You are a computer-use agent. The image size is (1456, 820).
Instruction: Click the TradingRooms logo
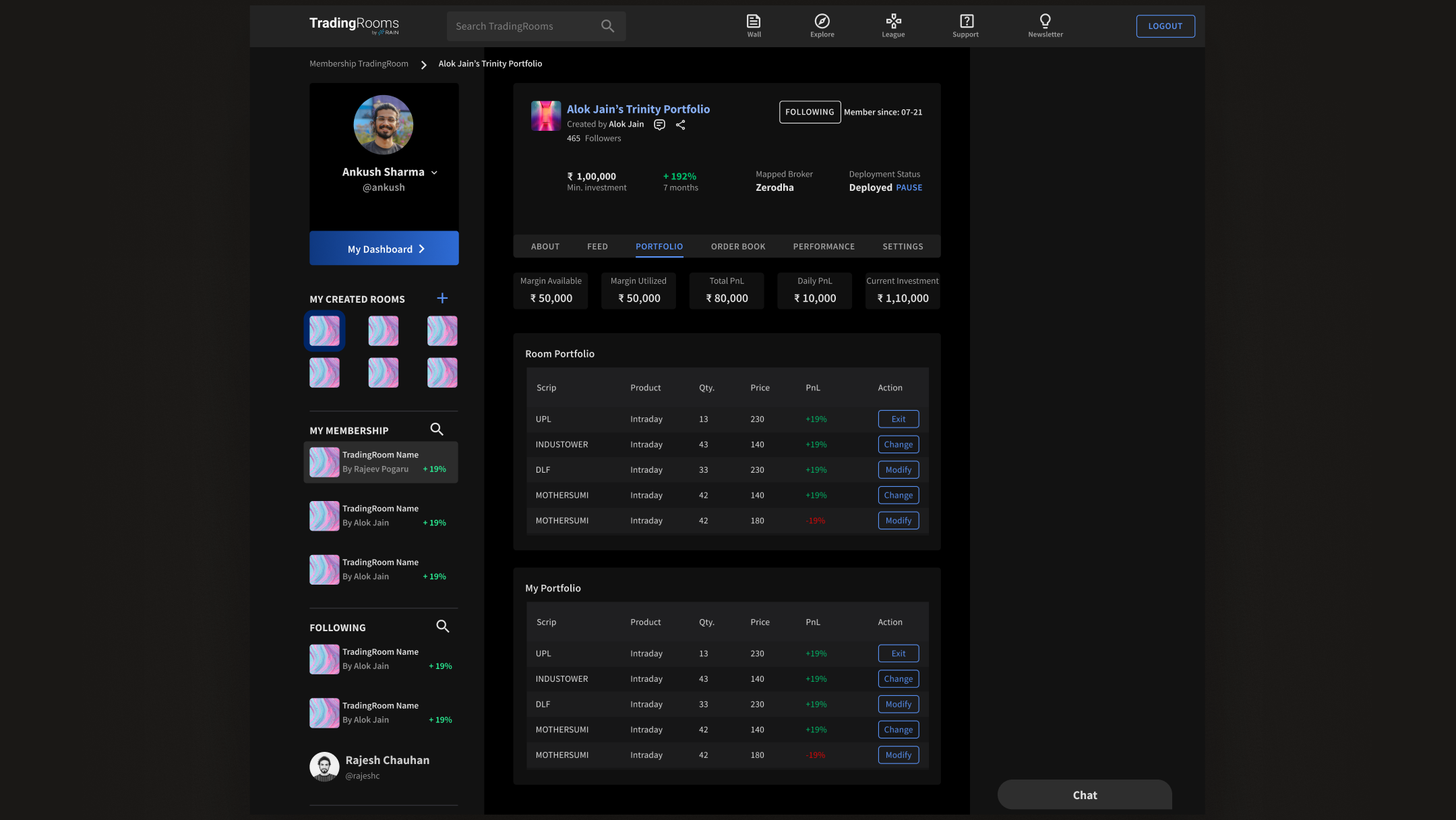(x=354, y=26)
